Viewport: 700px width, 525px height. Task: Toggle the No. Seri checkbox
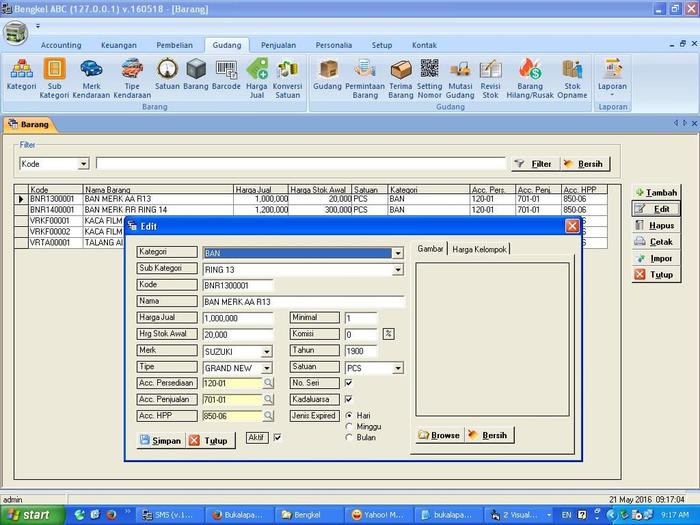349,383
